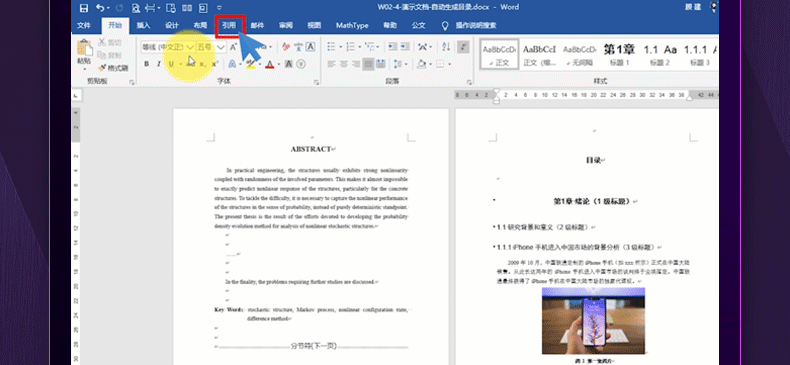Apply numbered list formatting
Screen dimensions: 790x365
352,47
